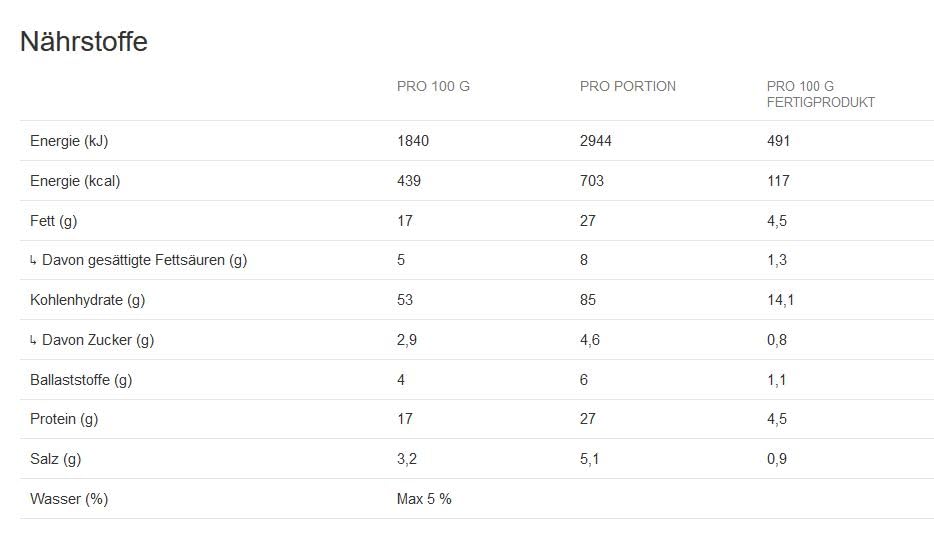Screen dimensions: 934x560
Task: Click the Protein (g) row label
Action: [x=64, y=419]
